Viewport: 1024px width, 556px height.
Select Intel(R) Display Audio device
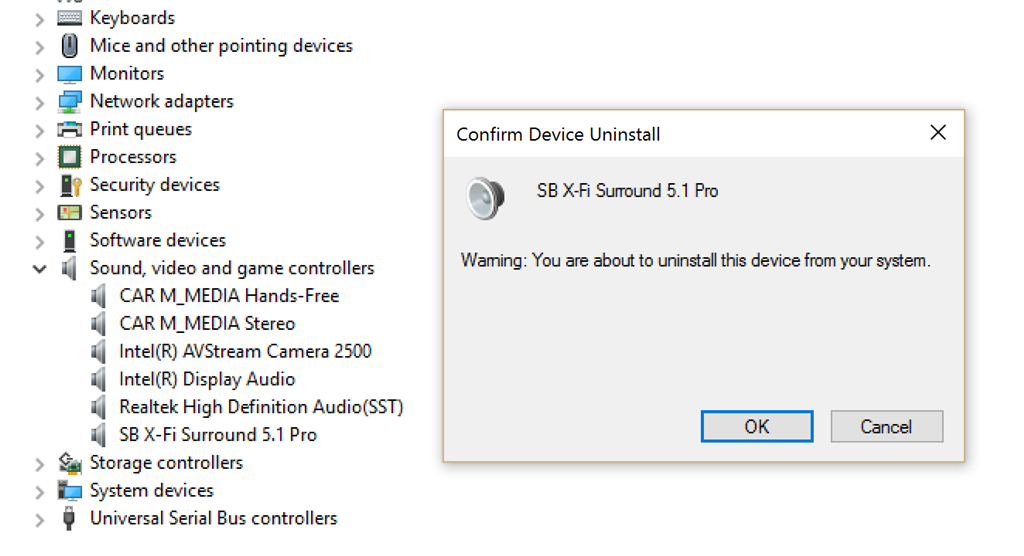coord(207,380)
